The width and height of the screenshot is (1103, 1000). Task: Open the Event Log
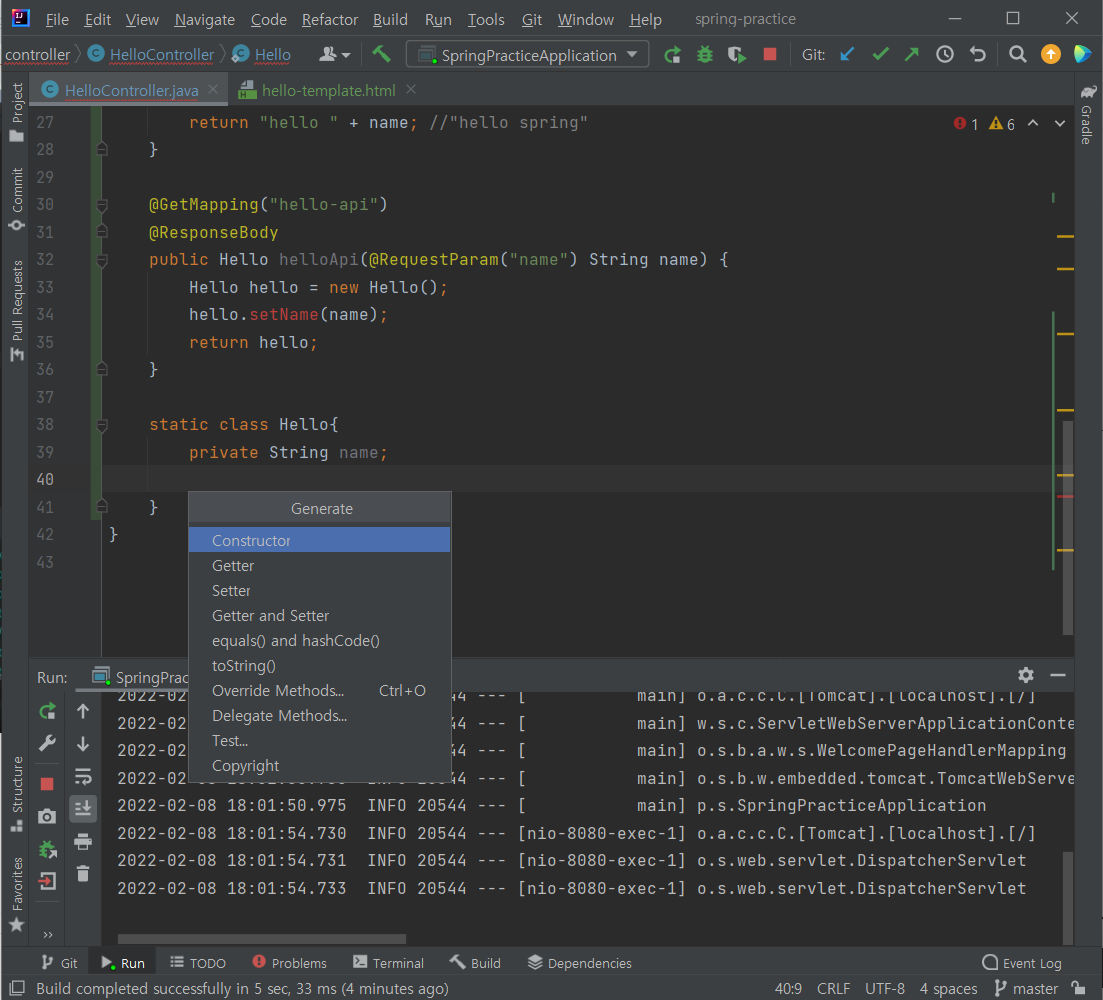pyautogui.click(x=1022, y=963)
